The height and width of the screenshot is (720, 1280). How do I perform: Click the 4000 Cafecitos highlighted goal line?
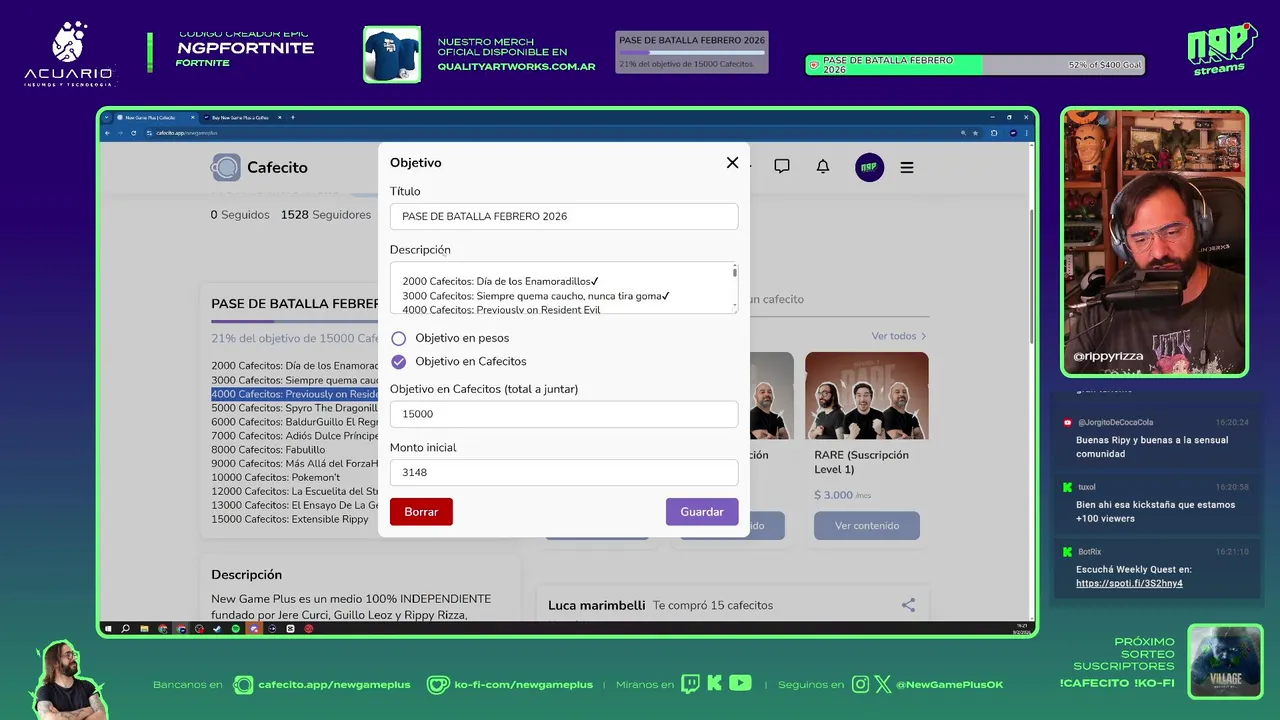point(295,394)
